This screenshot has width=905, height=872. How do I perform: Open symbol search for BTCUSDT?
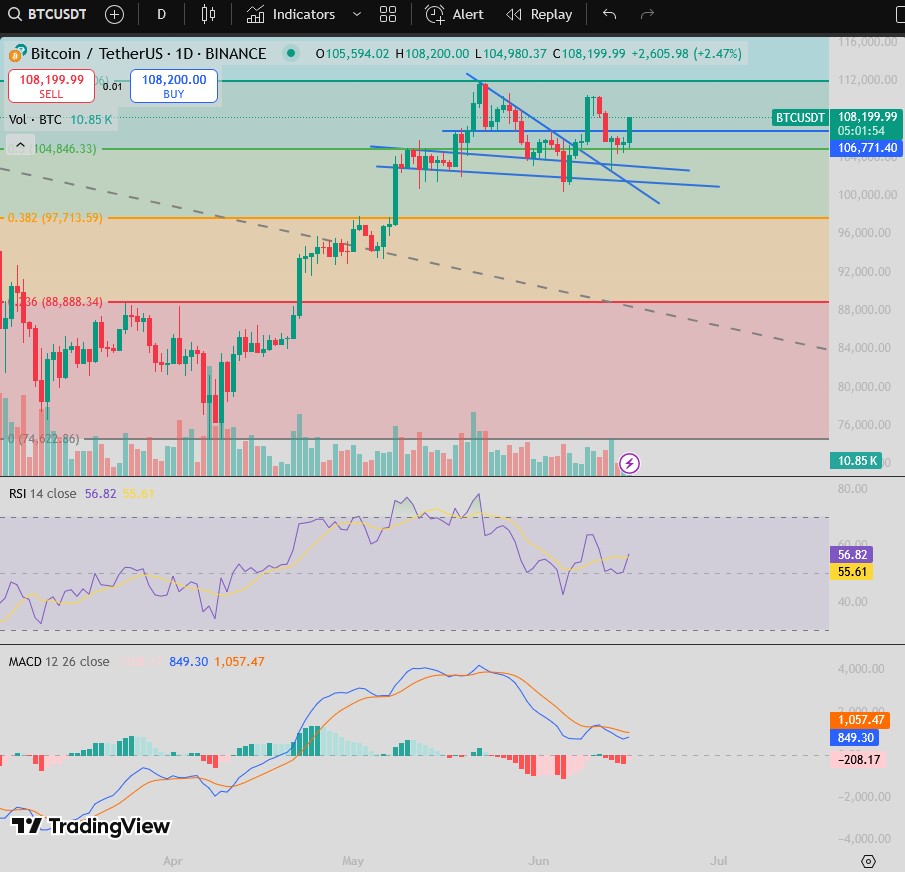[x=47, y=14]
